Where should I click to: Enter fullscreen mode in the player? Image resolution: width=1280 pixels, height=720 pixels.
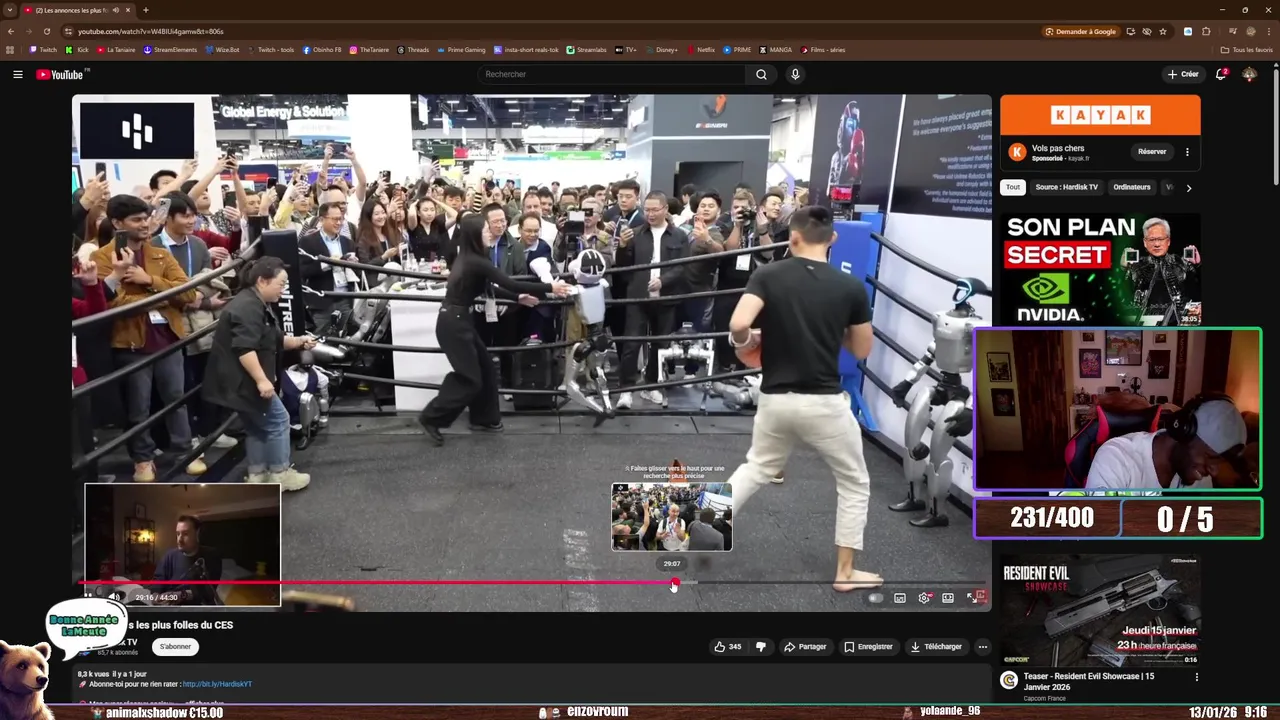coord(972,598)
